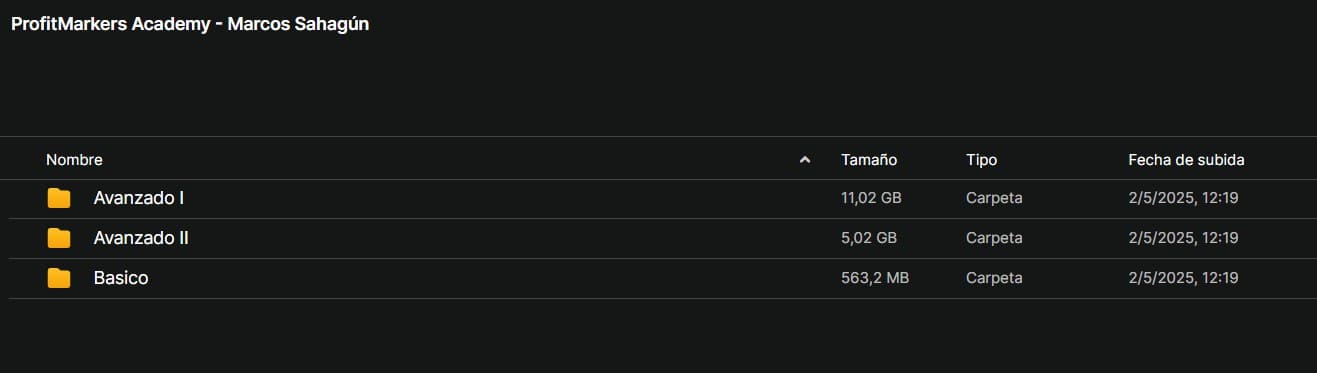1317x373 pixels.
Task: Click the upload date of Basico
Action: (1183, 278)
